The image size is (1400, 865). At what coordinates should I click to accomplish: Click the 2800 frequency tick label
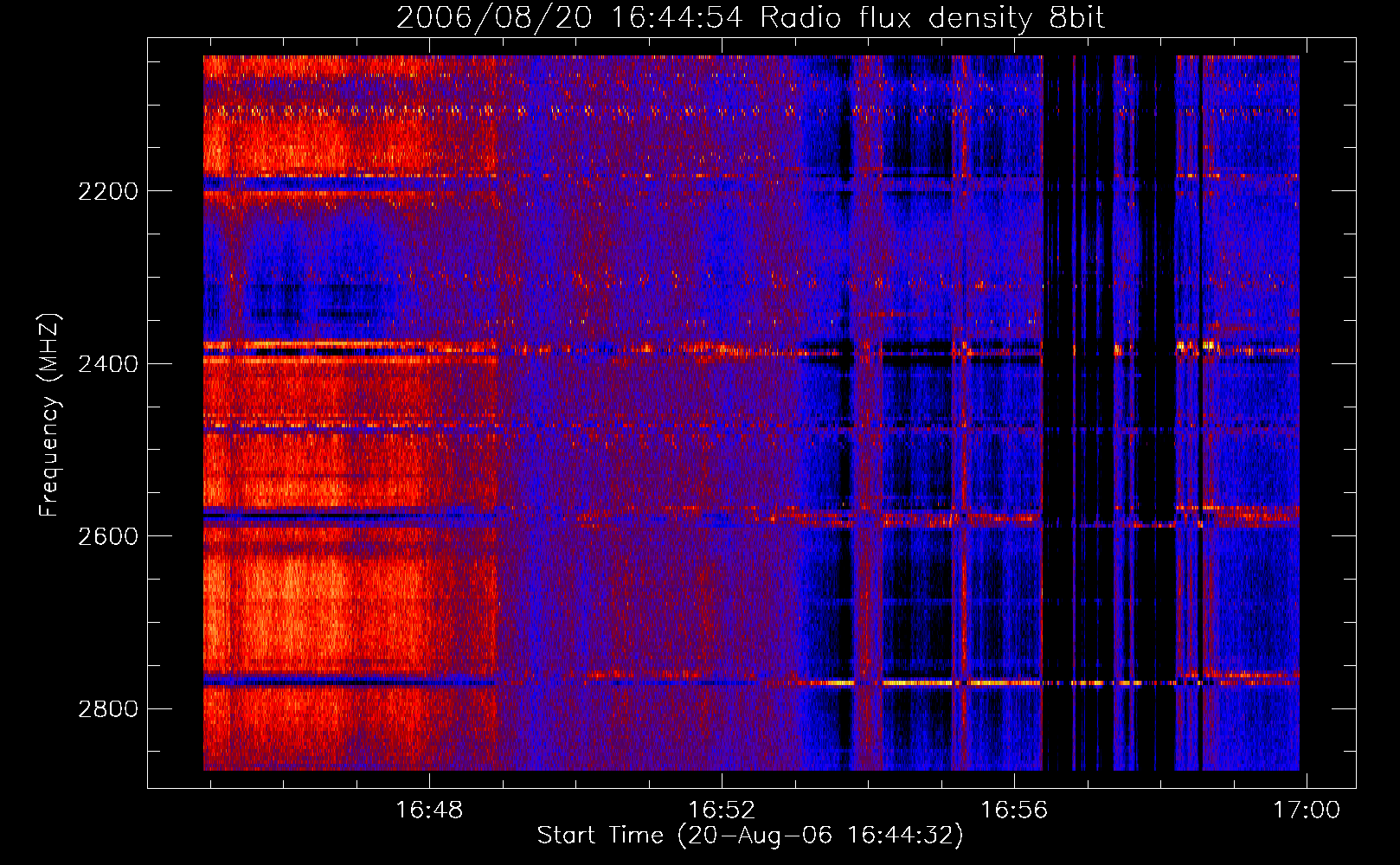click(108, 709)
